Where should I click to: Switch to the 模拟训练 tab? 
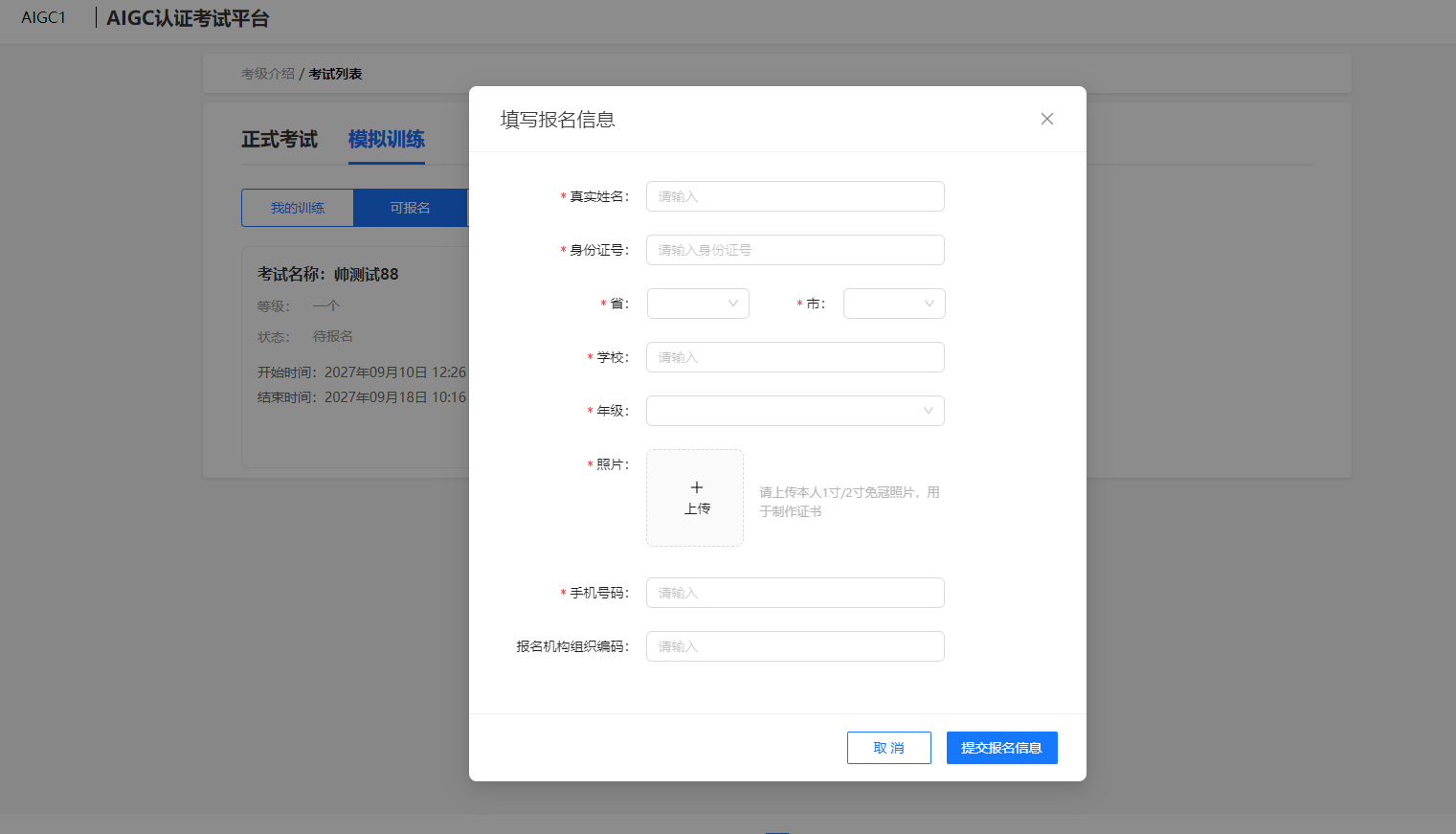[387, 140]
